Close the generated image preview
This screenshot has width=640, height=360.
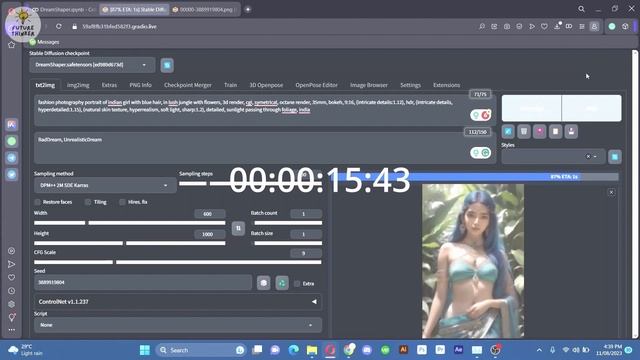611,192
